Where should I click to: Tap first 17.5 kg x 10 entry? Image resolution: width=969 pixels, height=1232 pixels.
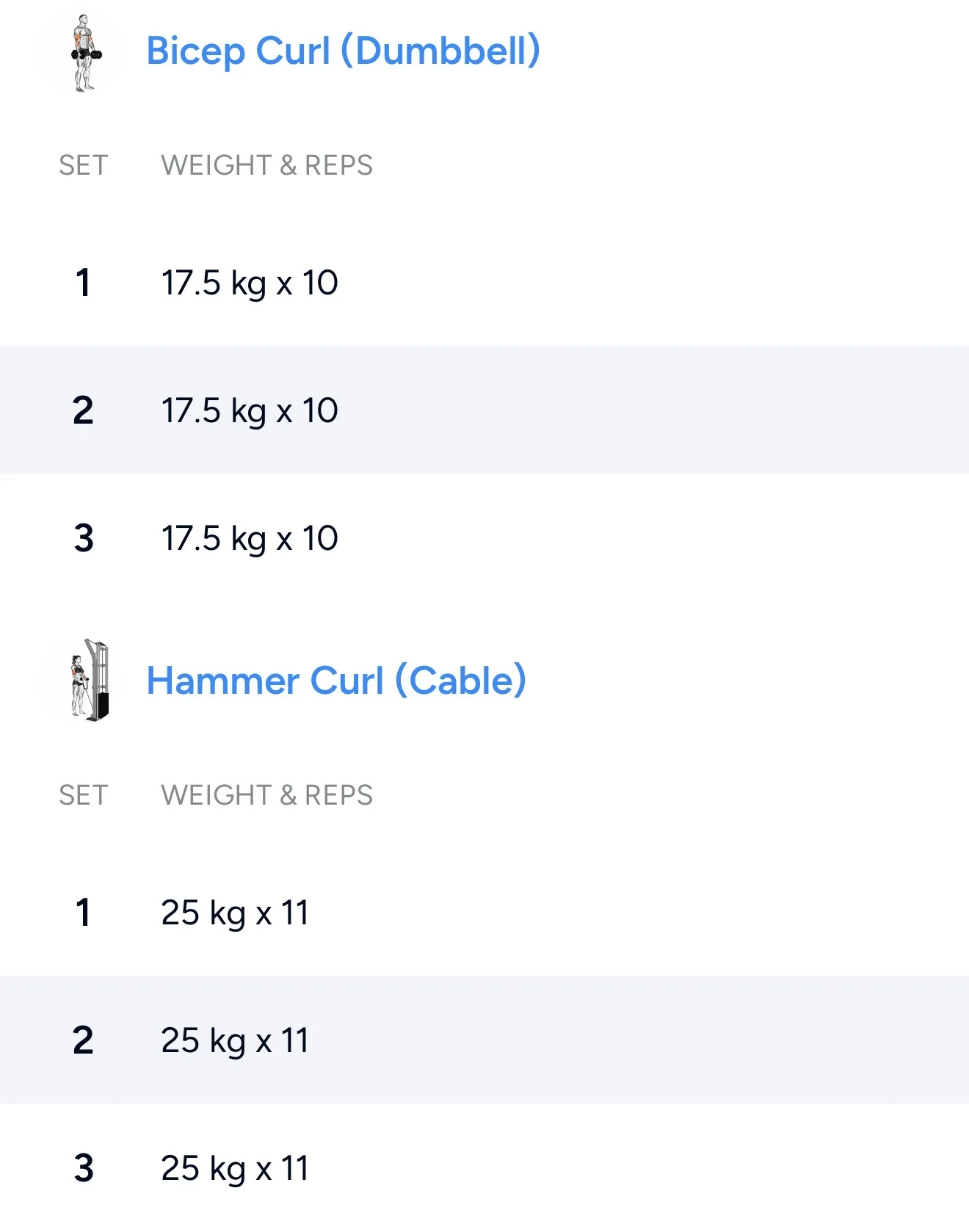[250, 283]
